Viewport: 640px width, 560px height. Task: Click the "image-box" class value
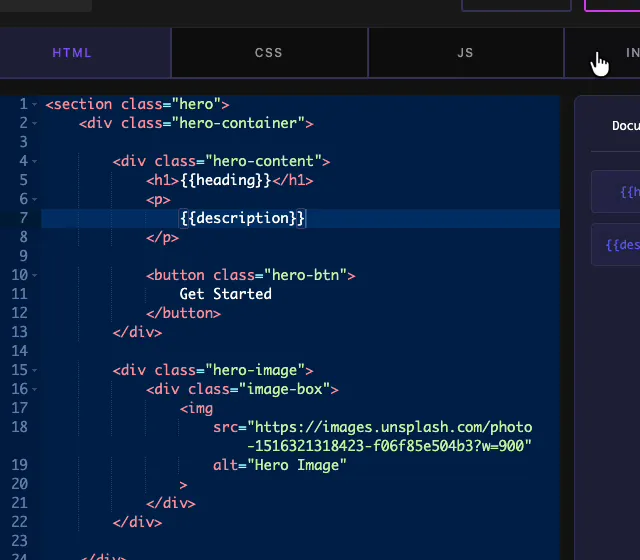[284, 389]
